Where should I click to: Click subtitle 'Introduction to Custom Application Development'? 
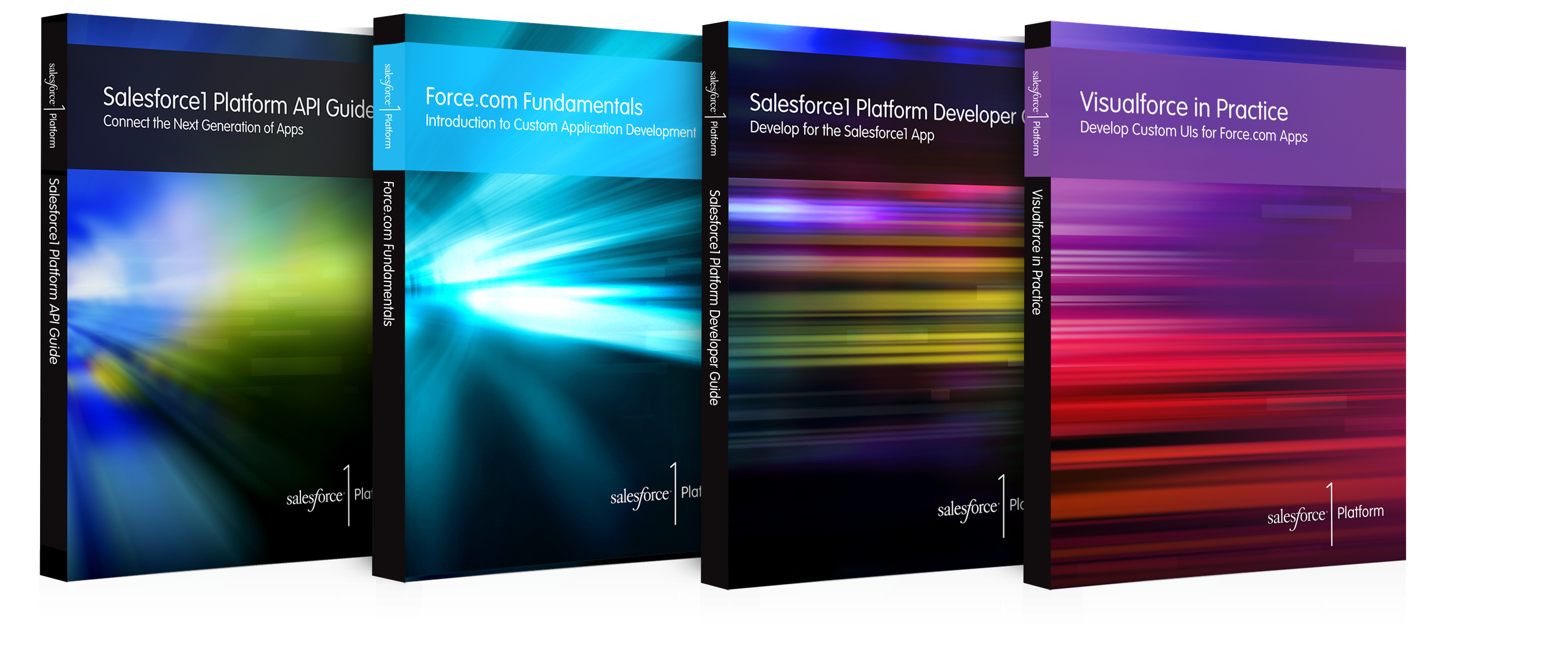click(x=561, y=126)
